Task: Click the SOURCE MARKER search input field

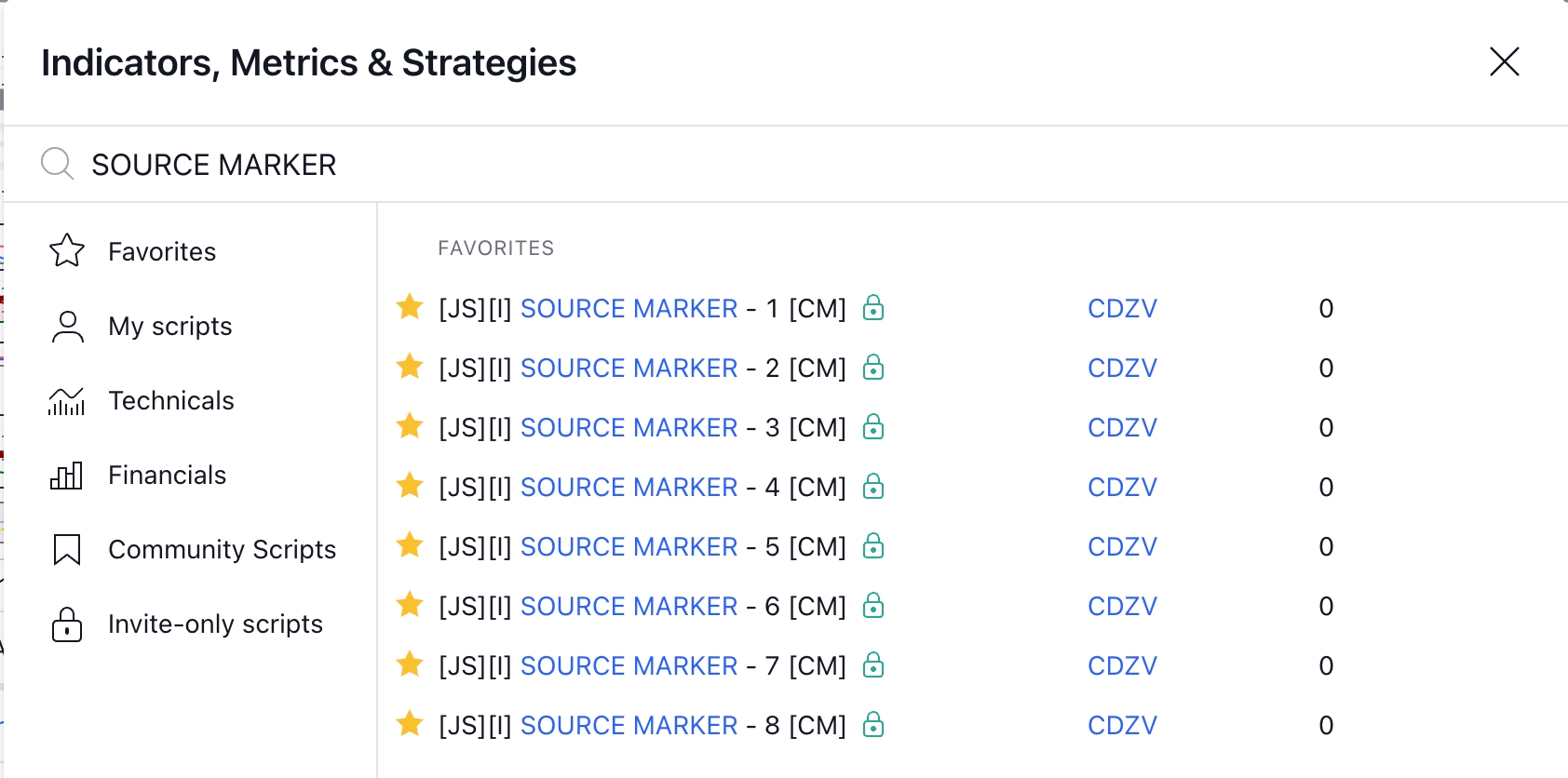Action: click(x=745, y=165)
